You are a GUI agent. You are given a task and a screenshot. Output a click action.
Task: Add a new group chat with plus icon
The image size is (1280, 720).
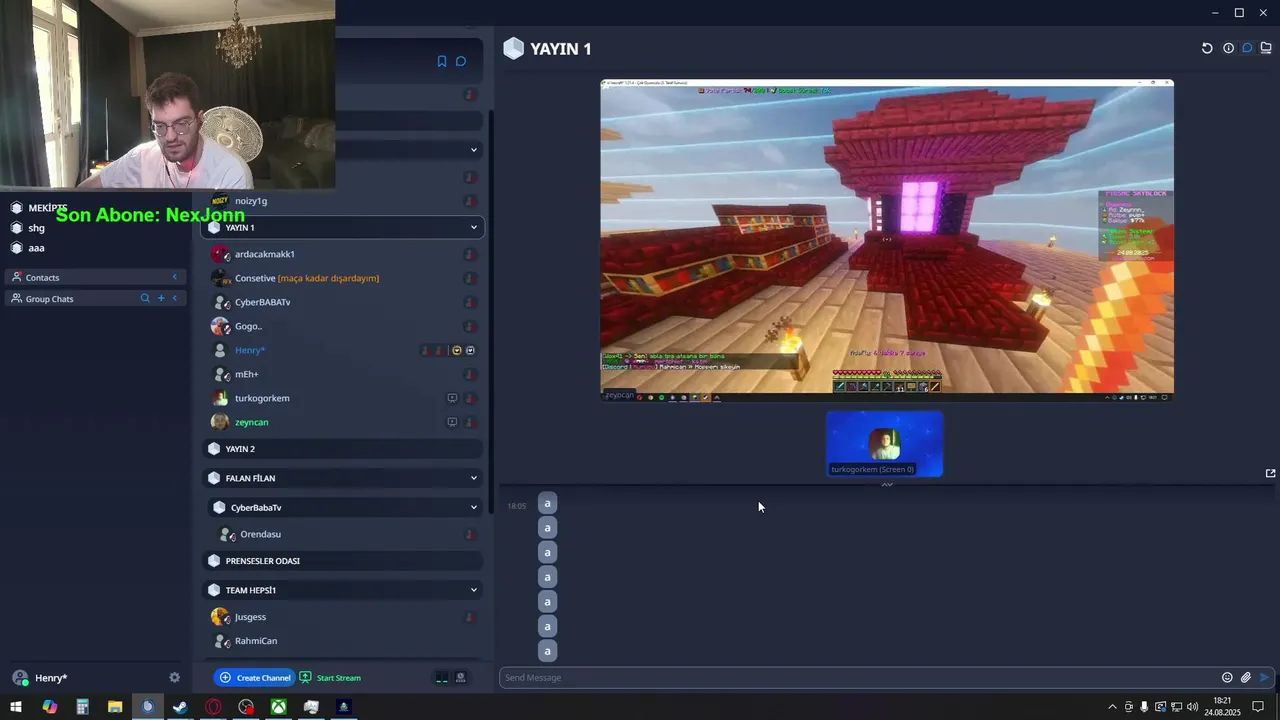click(160, 298)
